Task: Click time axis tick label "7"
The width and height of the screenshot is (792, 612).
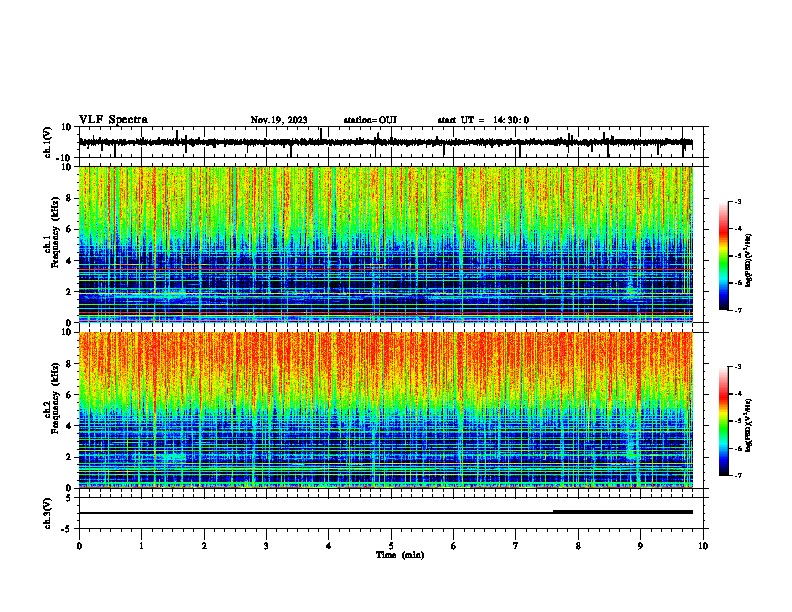Action: 516,546
